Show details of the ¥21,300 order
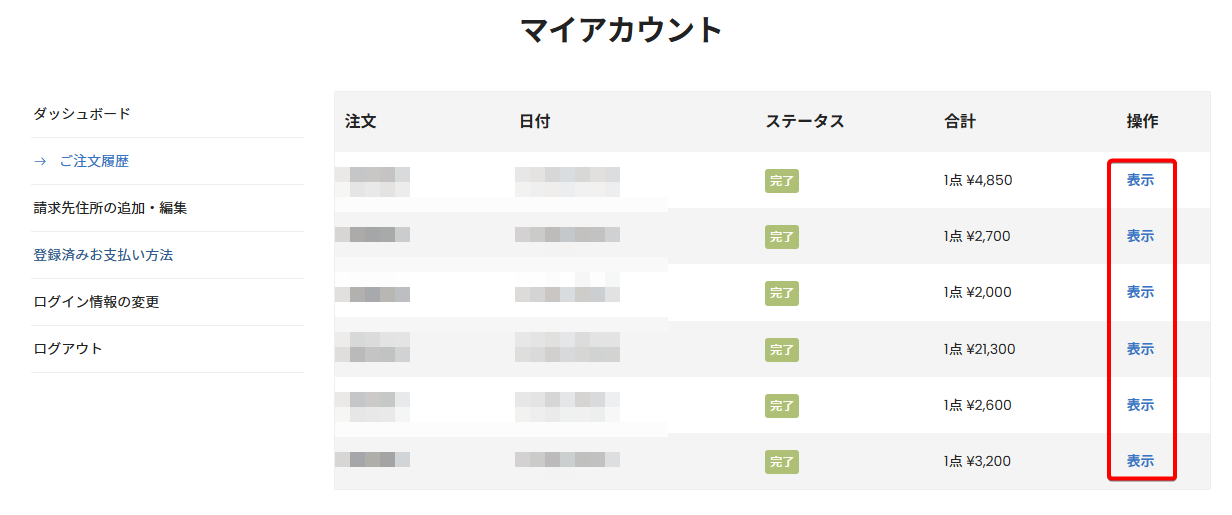This screenshot has height=515, width=1232. (1140, 349)
